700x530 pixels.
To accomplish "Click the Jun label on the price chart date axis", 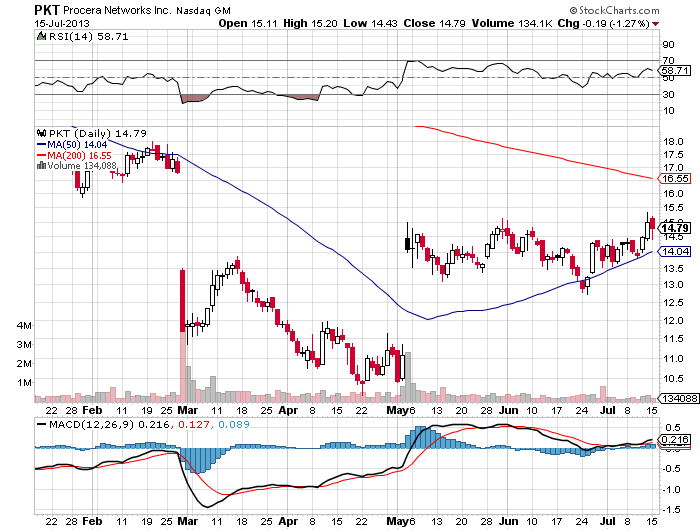I will 508,410.
